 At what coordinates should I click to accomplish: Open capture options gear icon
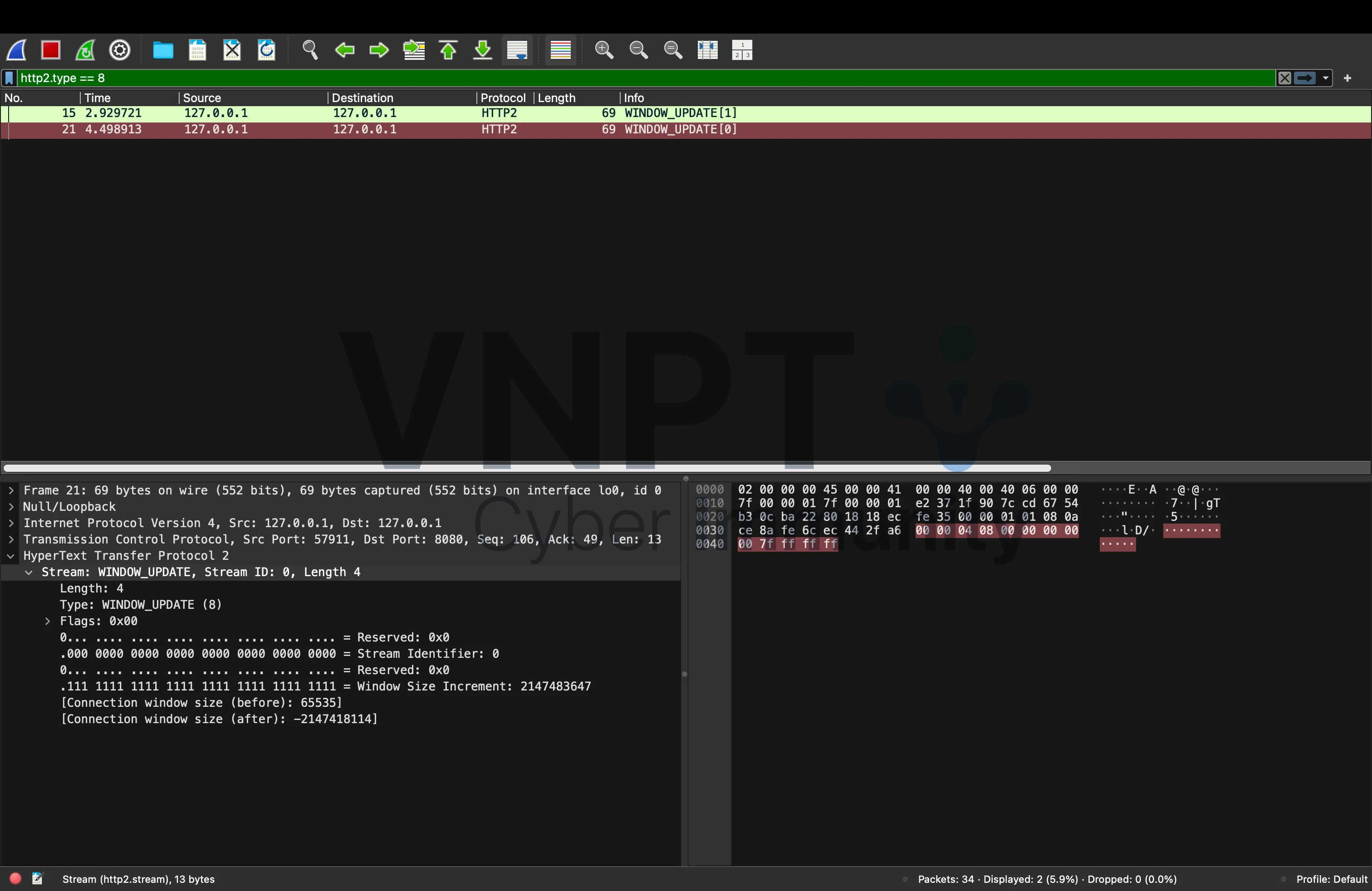[120, 50]
